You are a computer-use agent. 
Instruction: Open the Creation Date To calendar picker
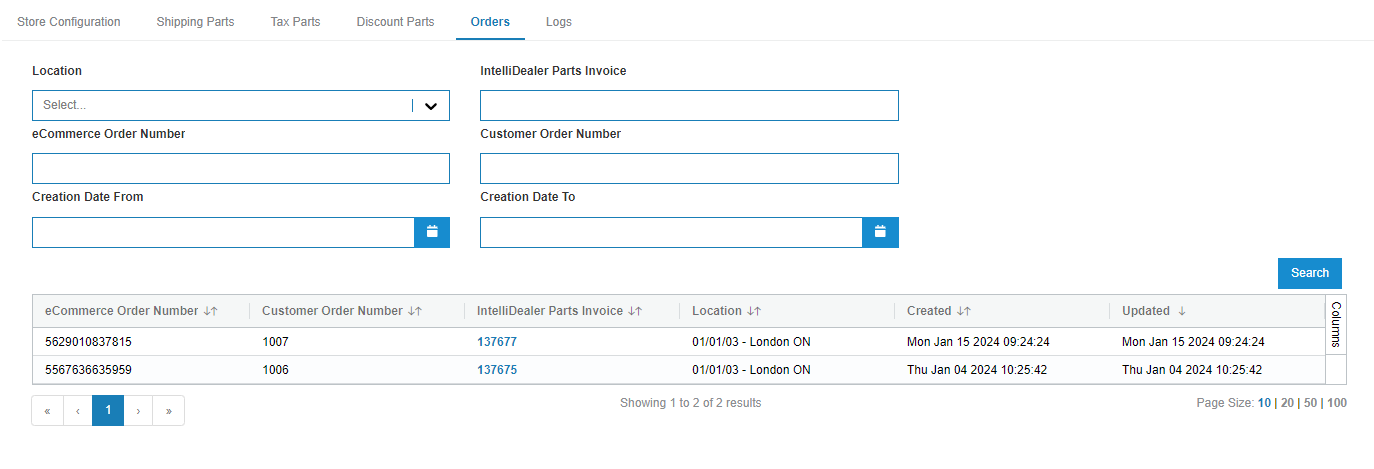(x=880, y=232)
